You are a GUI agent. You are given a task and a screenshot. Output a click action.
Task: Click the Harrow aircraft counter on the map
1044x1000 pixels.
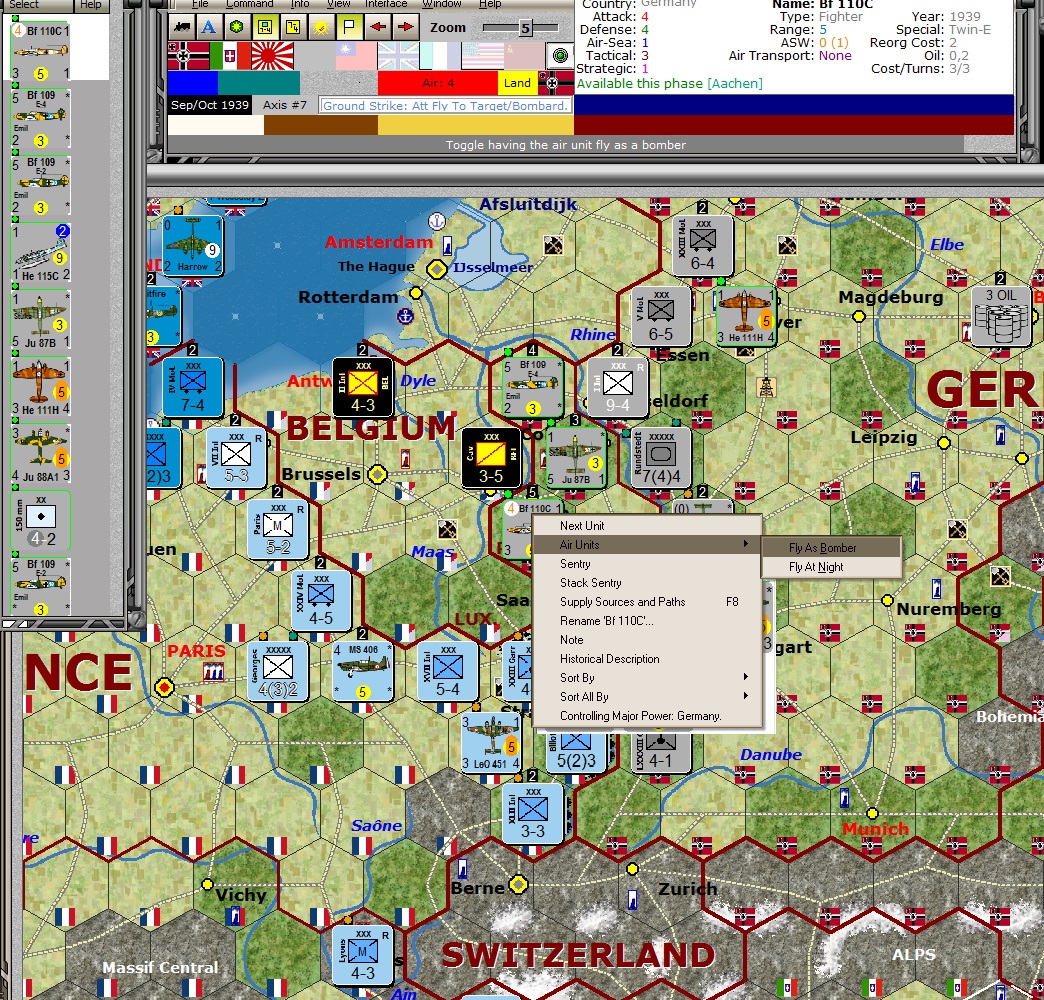pos(192,246)
